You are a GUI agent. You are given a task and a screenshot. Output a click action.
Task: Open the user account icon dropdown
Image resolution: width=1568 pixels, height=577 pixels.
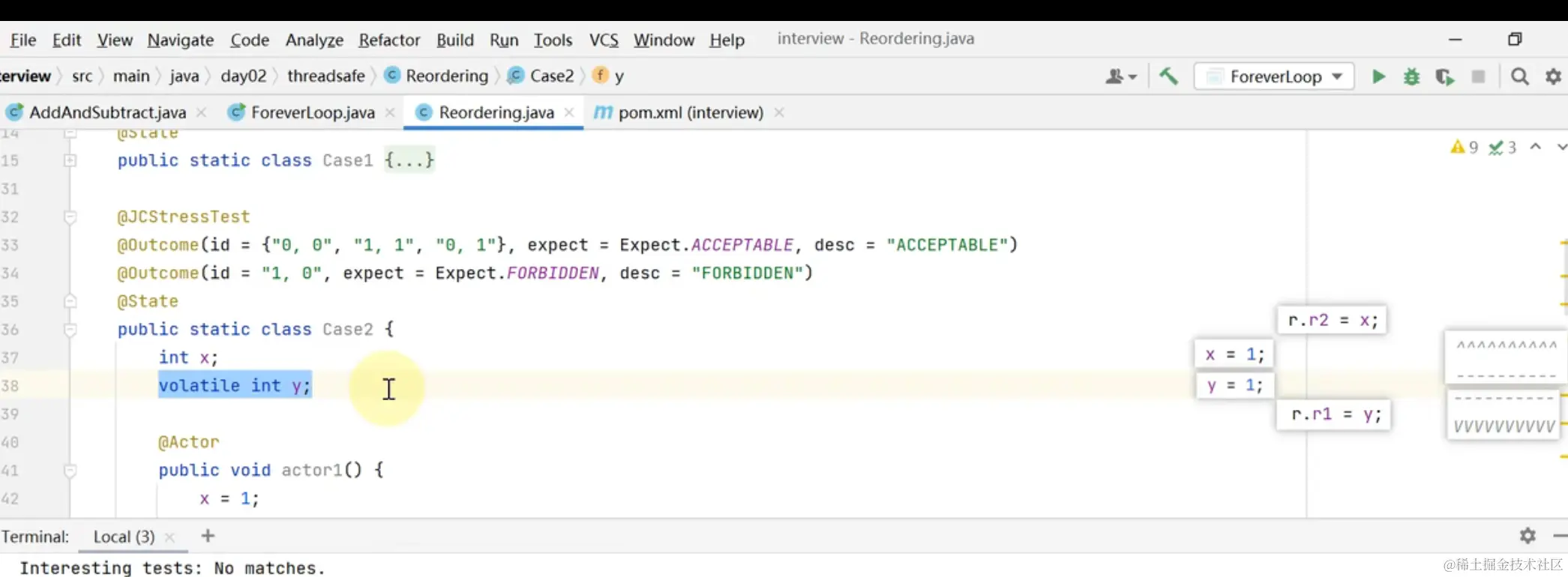pyautogui.click(x=1121, y=76)
